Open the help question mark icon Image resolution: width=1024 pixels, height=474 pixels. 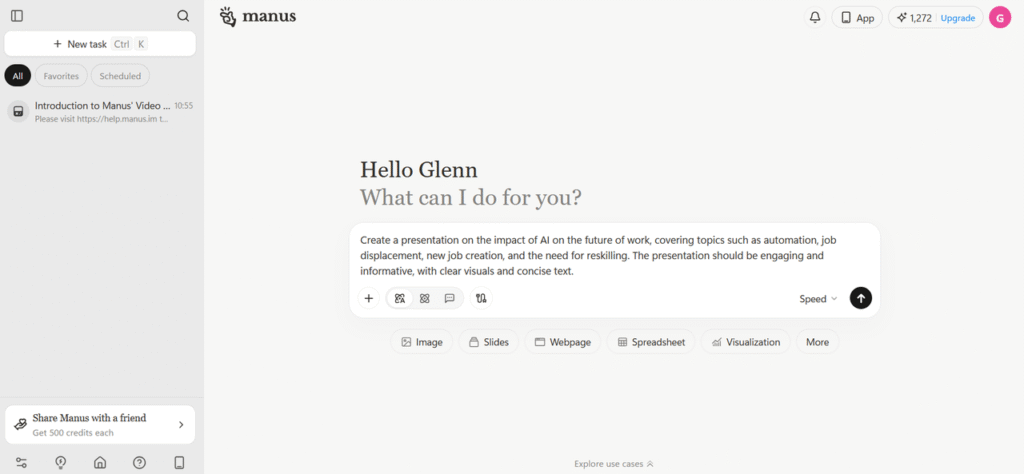click(x=139, y=462)
